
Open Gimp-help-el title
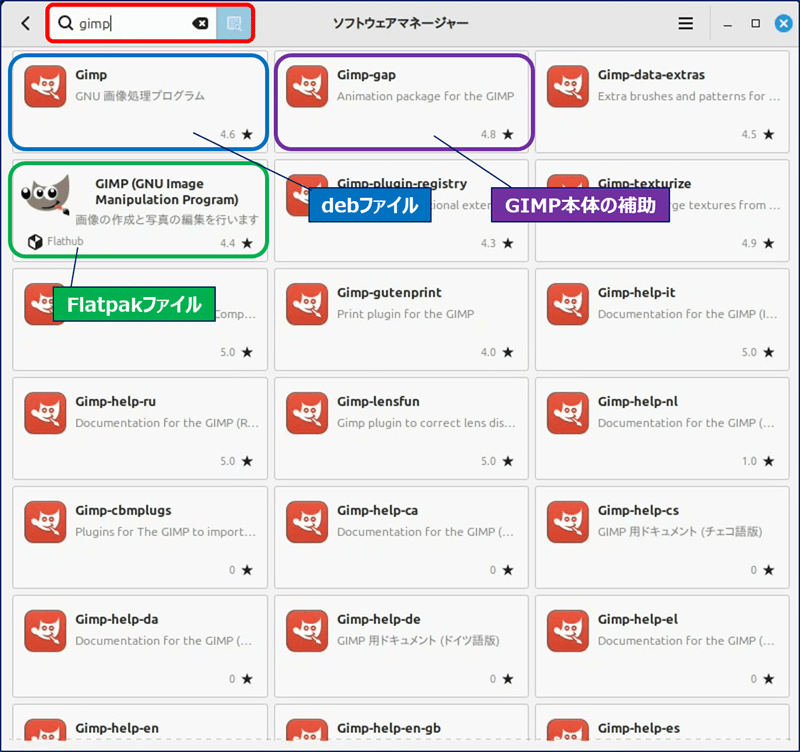(x=638, y=619)
